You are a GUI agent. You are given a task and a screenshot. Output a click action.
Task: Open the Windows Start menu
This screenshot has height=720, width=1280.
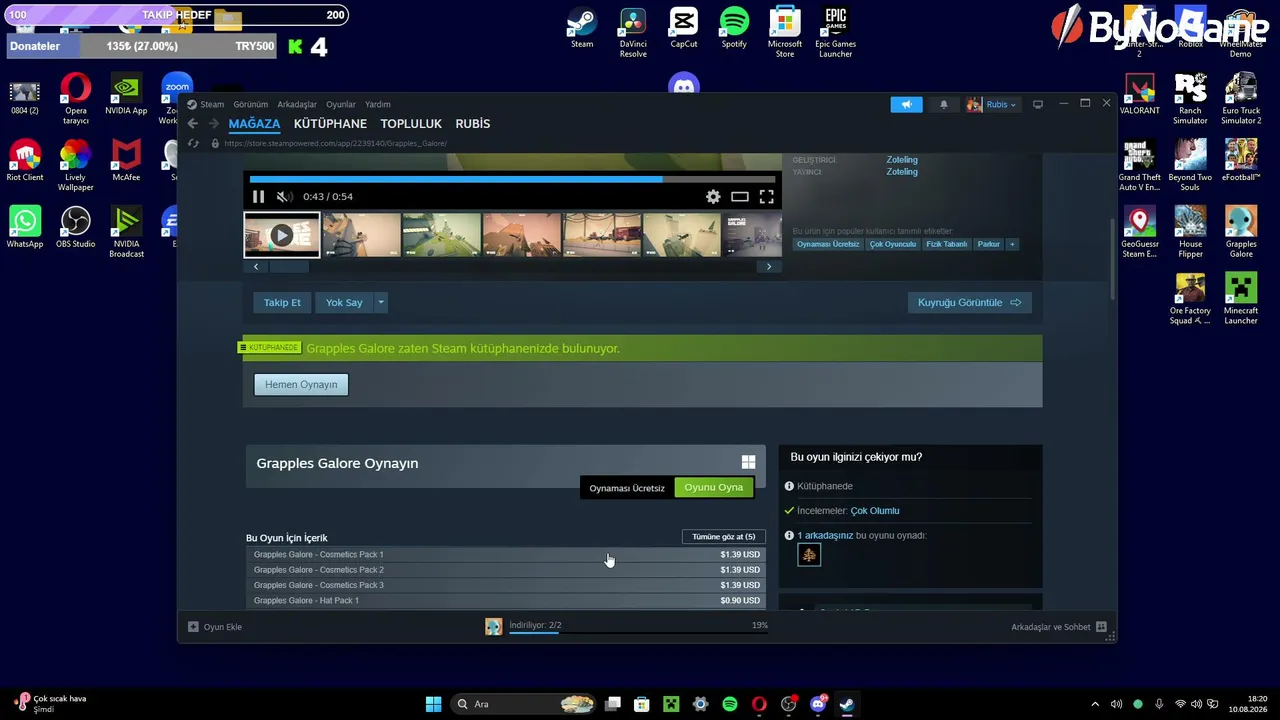pos(433,704)
